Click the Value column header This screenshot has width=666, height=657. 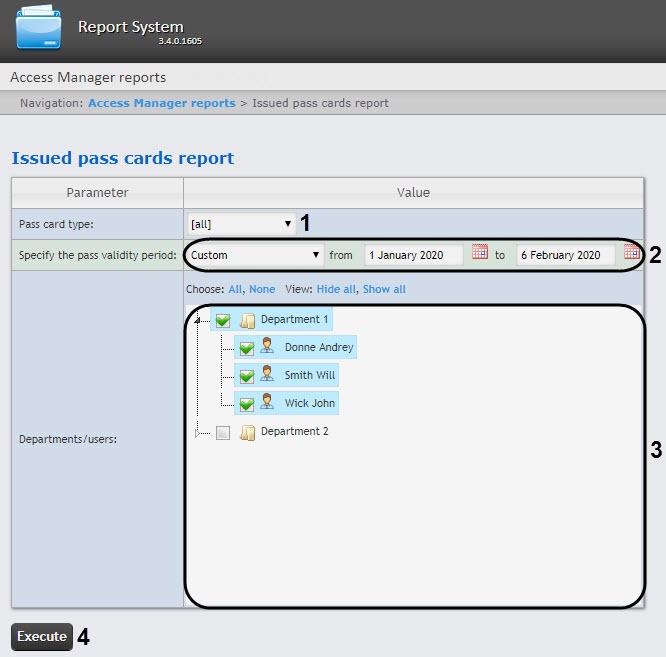(x=414, y=193)
